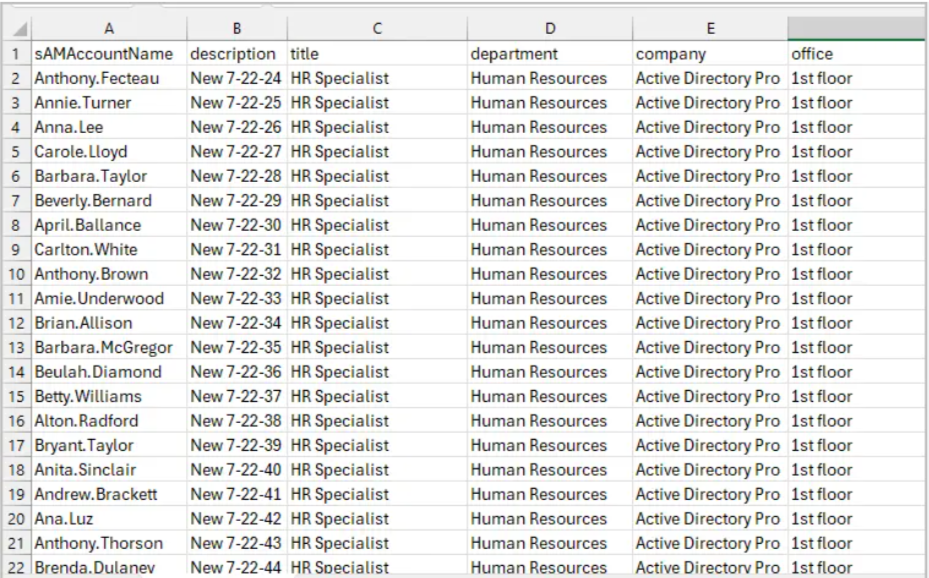The image size is (929, 578).
Task: Click description cell New 7-22-24
Action: [x=237, y=78]
